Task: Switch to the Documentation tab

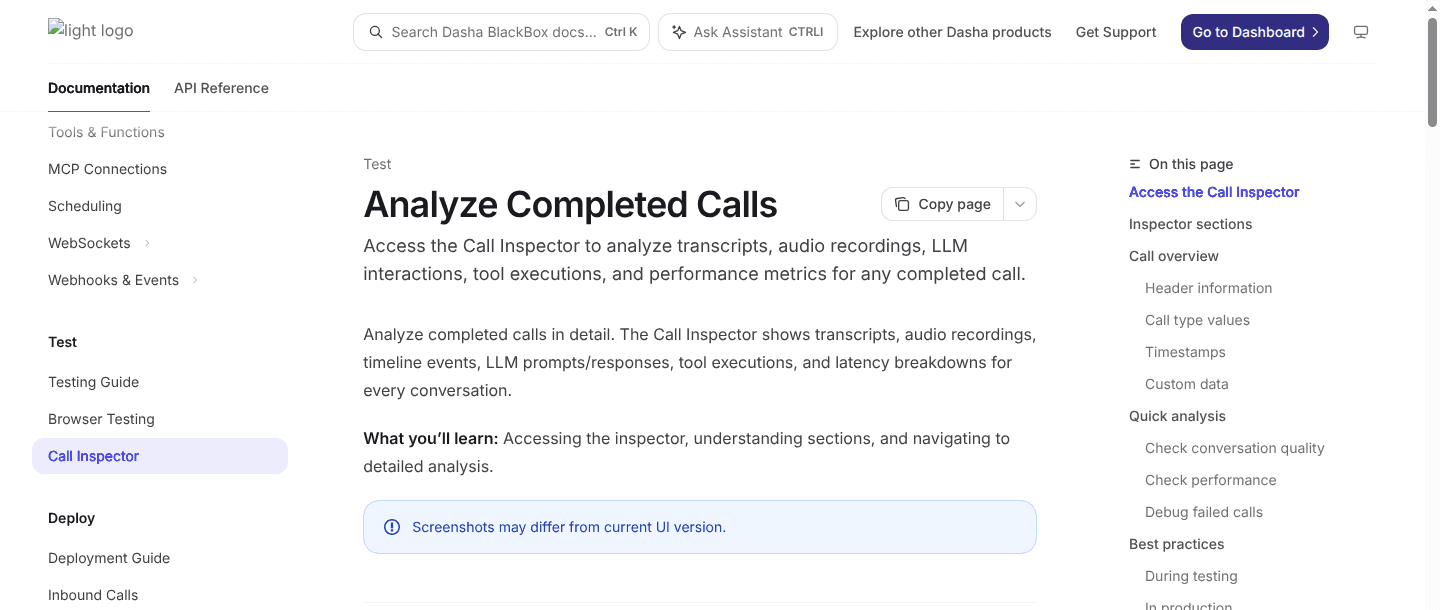Action: [x=99, y=88]
